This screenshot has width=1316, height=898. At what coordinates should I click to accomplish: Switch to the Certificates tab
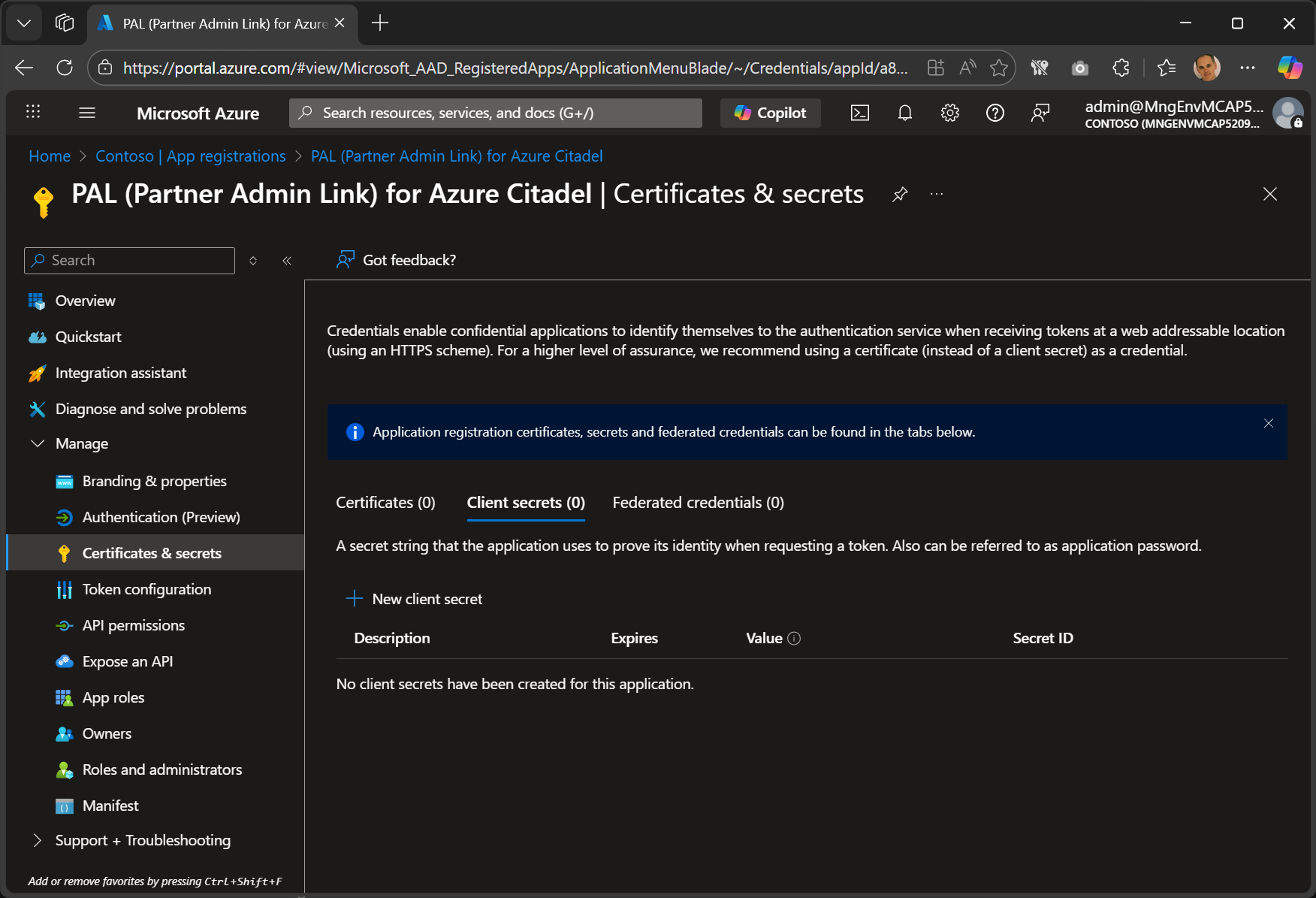[x=385, y=502]
